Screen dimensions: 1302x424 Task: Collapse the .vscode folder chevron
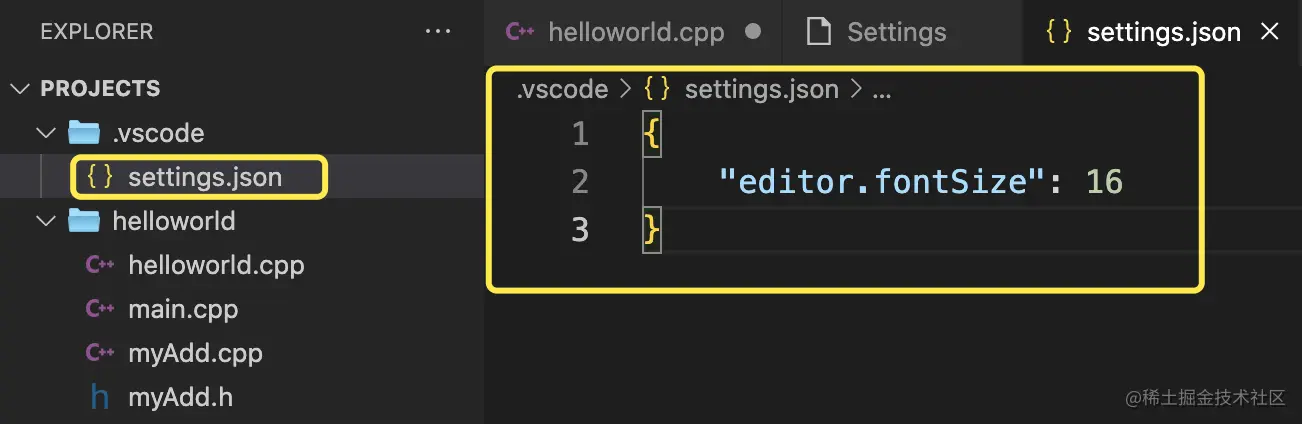click(x=46, y=133)
